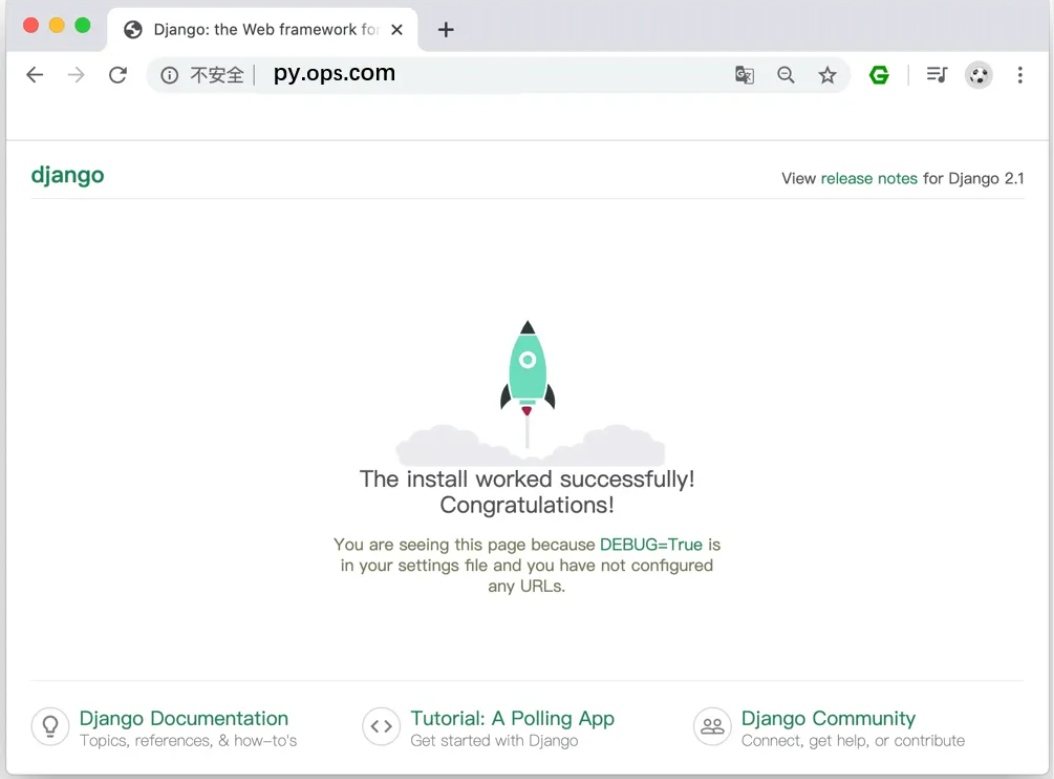Click the django logo heading

68,176
